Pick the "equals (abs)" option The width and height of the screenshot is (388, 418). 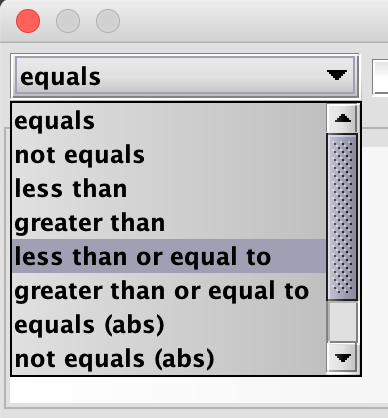169,325
